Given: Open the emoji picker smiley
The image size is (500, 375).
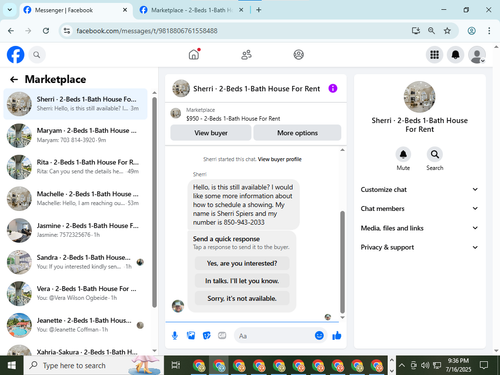Looking at the screenshot, I should pos(319,335).
